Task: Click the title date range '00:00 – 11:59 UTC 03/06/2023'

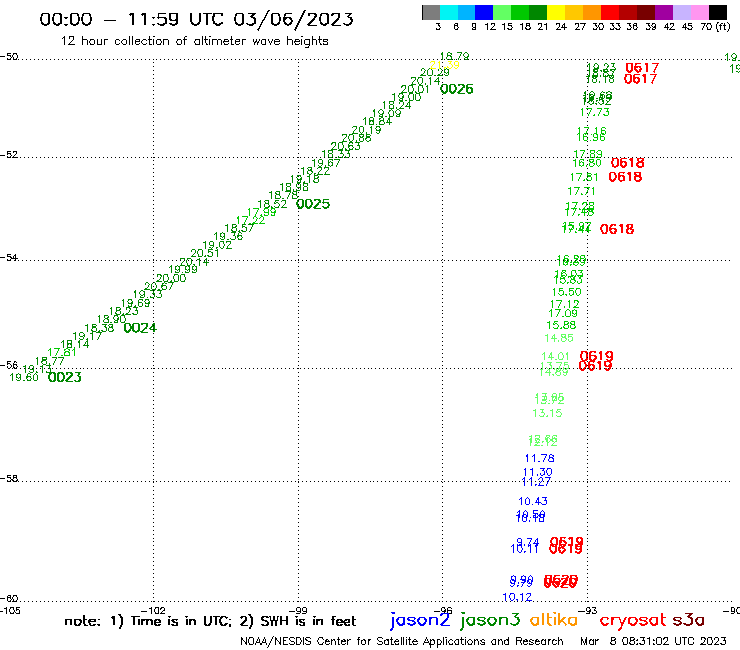Action: coord(196,19)
